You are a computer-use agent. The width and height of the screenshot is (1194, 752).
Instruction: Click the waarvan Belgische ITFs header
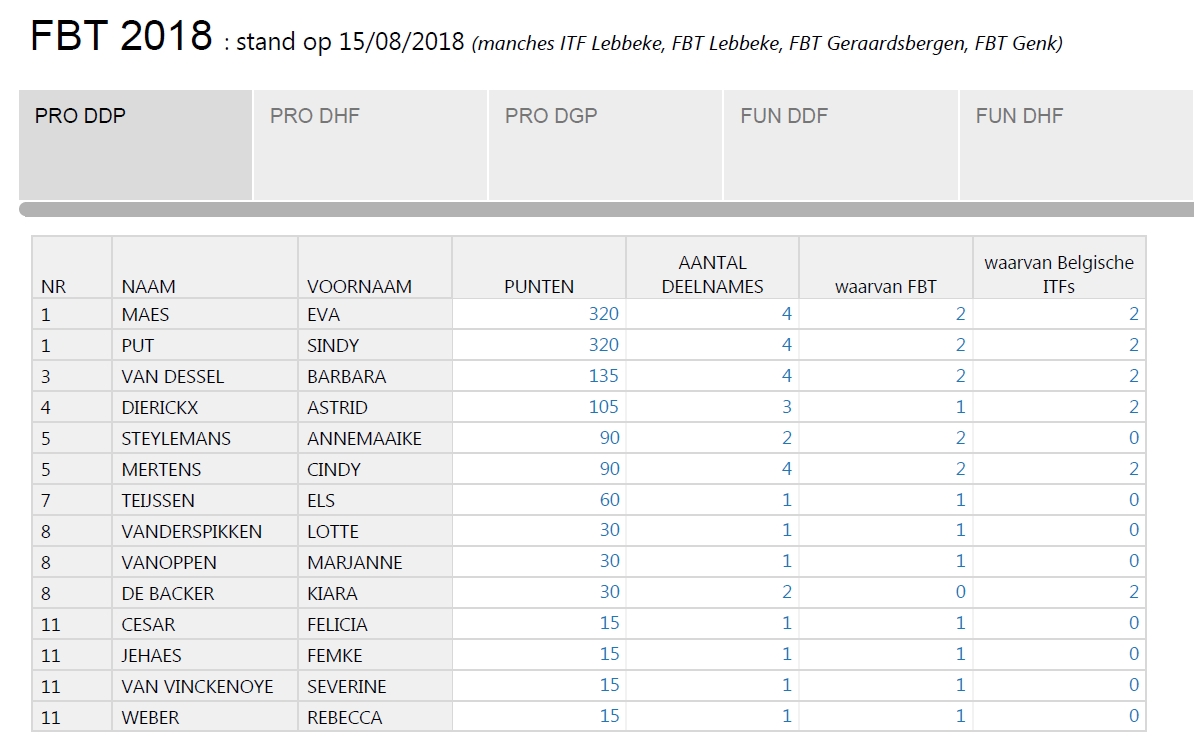pos(1059,267)
